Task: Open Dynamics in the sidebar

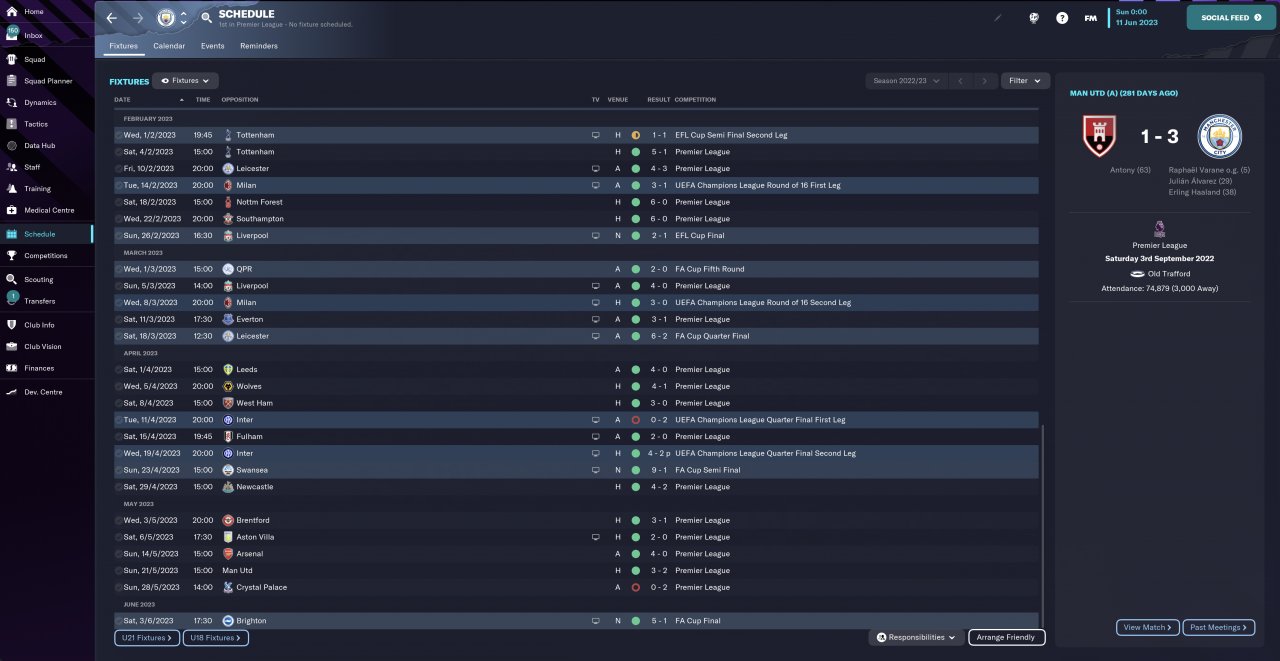Action: (46, 102)
